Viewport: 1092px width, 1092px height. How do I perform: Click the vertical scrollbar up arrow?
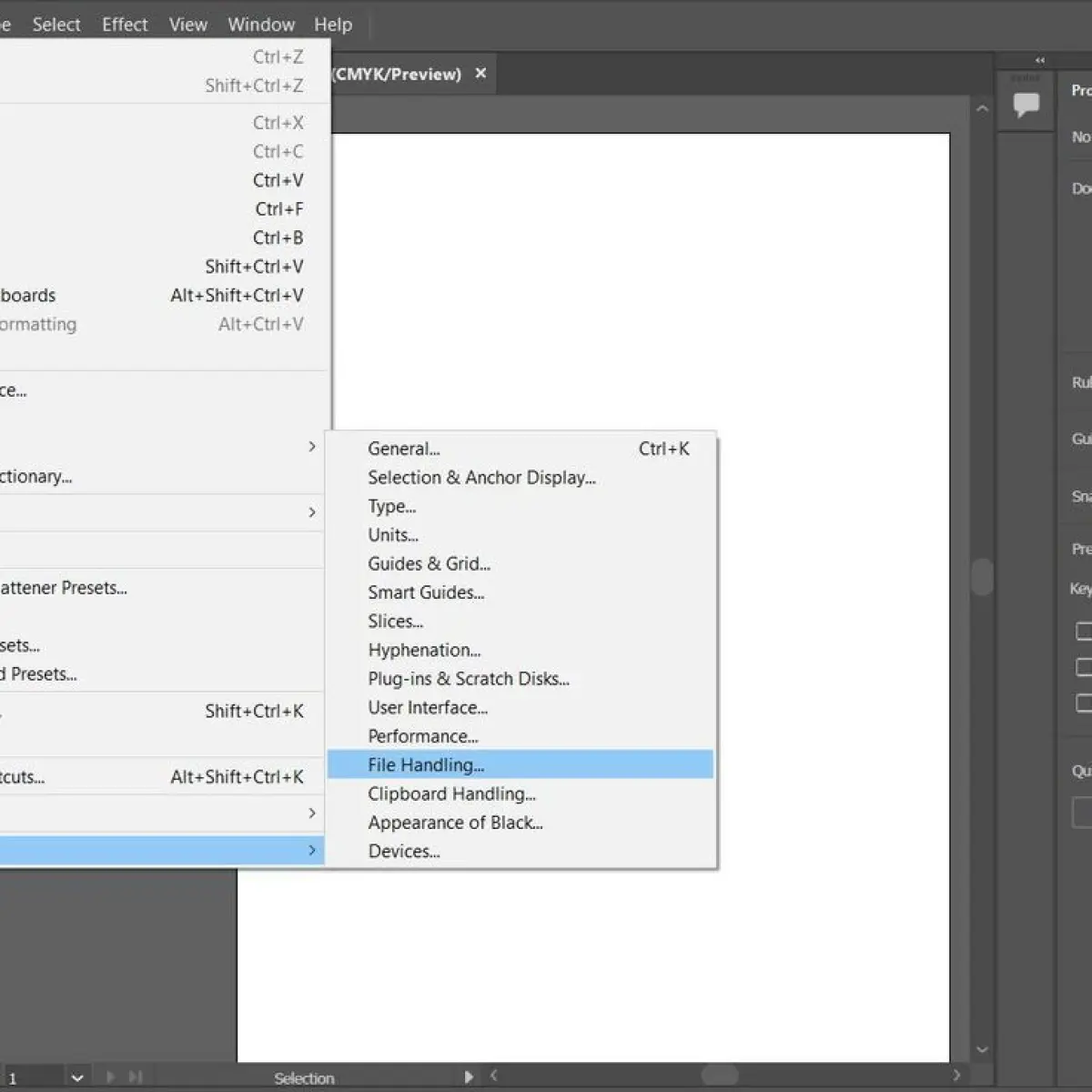[x=982, y=108]
